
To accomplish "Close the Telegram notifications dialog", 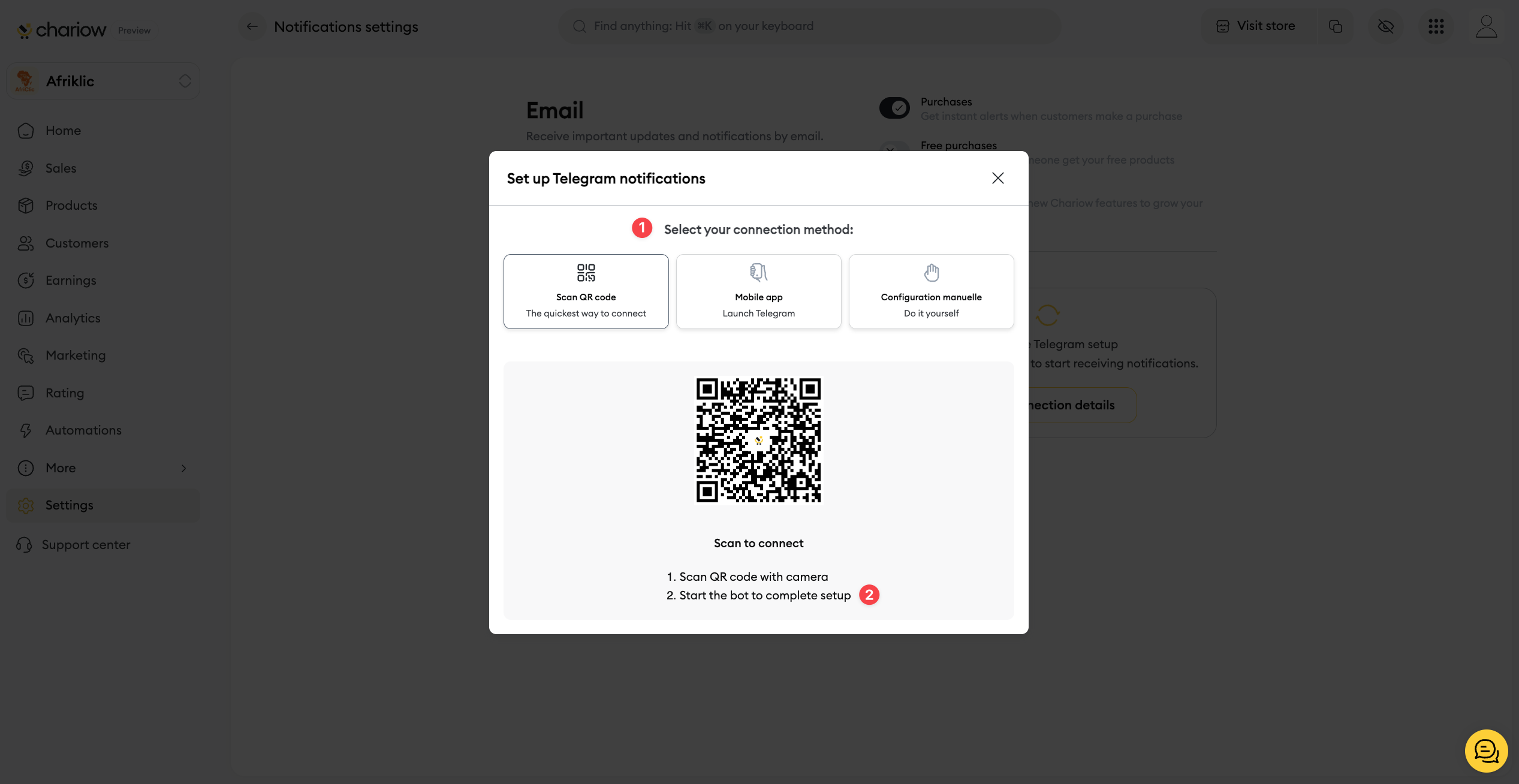I will [997, 178].
